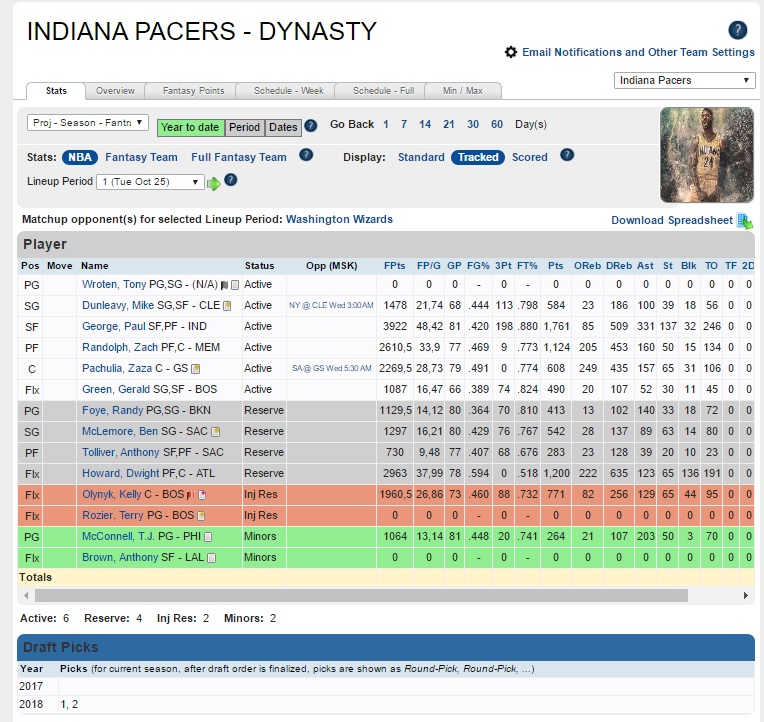The height and width of the screenshot is (722, 764).
Task: Open Paul George player link
Action: [x=113, y=326]
